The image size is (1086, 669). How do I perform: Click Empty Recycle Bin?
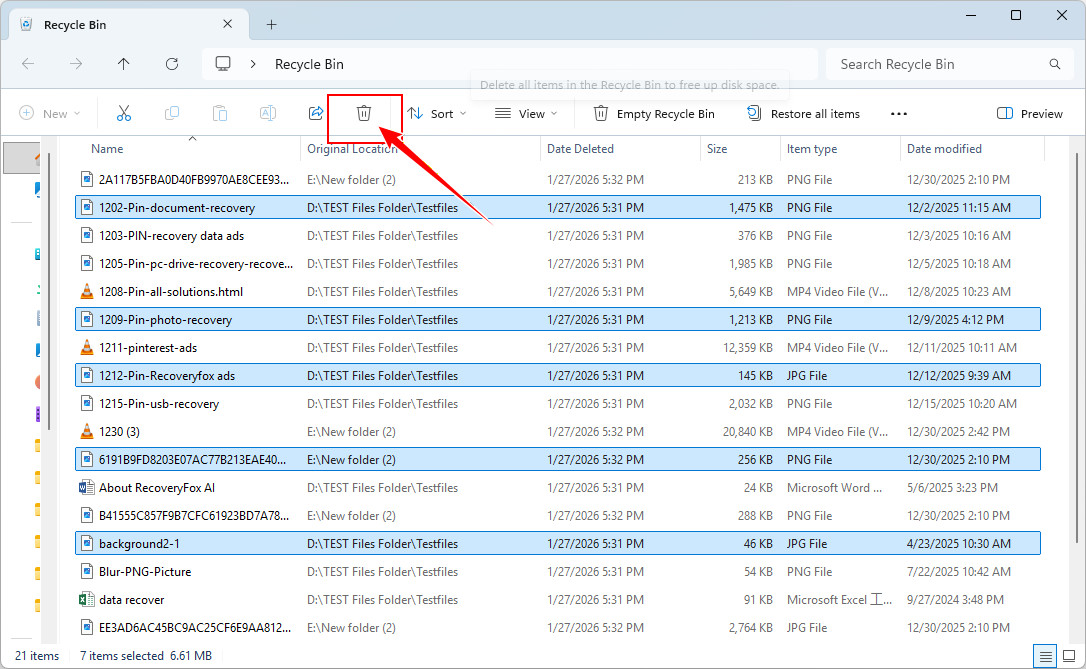653,113
